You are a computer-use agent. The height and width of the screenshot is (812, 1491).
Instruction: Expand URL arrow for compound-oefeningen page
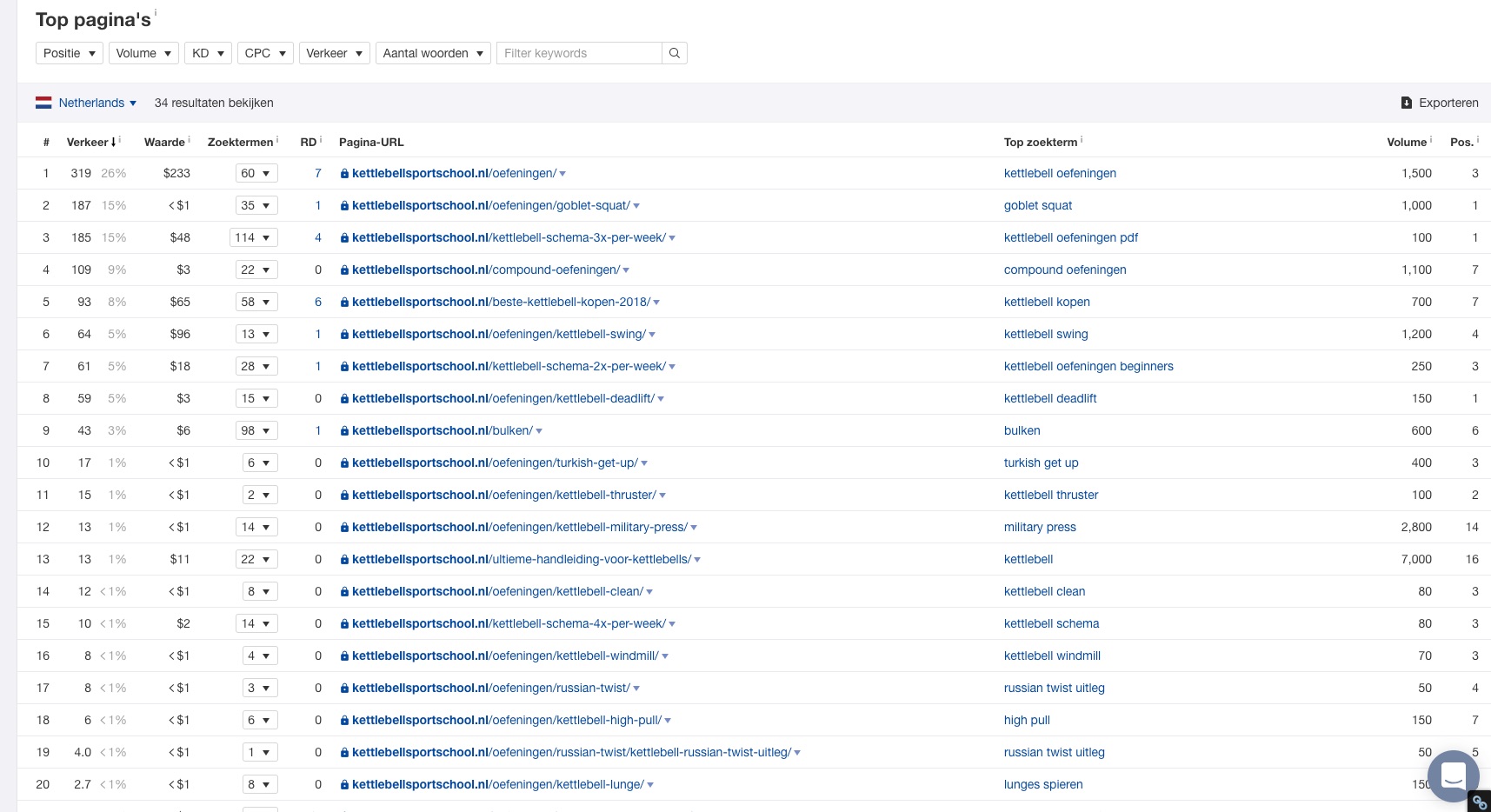(x=626, y=270)
